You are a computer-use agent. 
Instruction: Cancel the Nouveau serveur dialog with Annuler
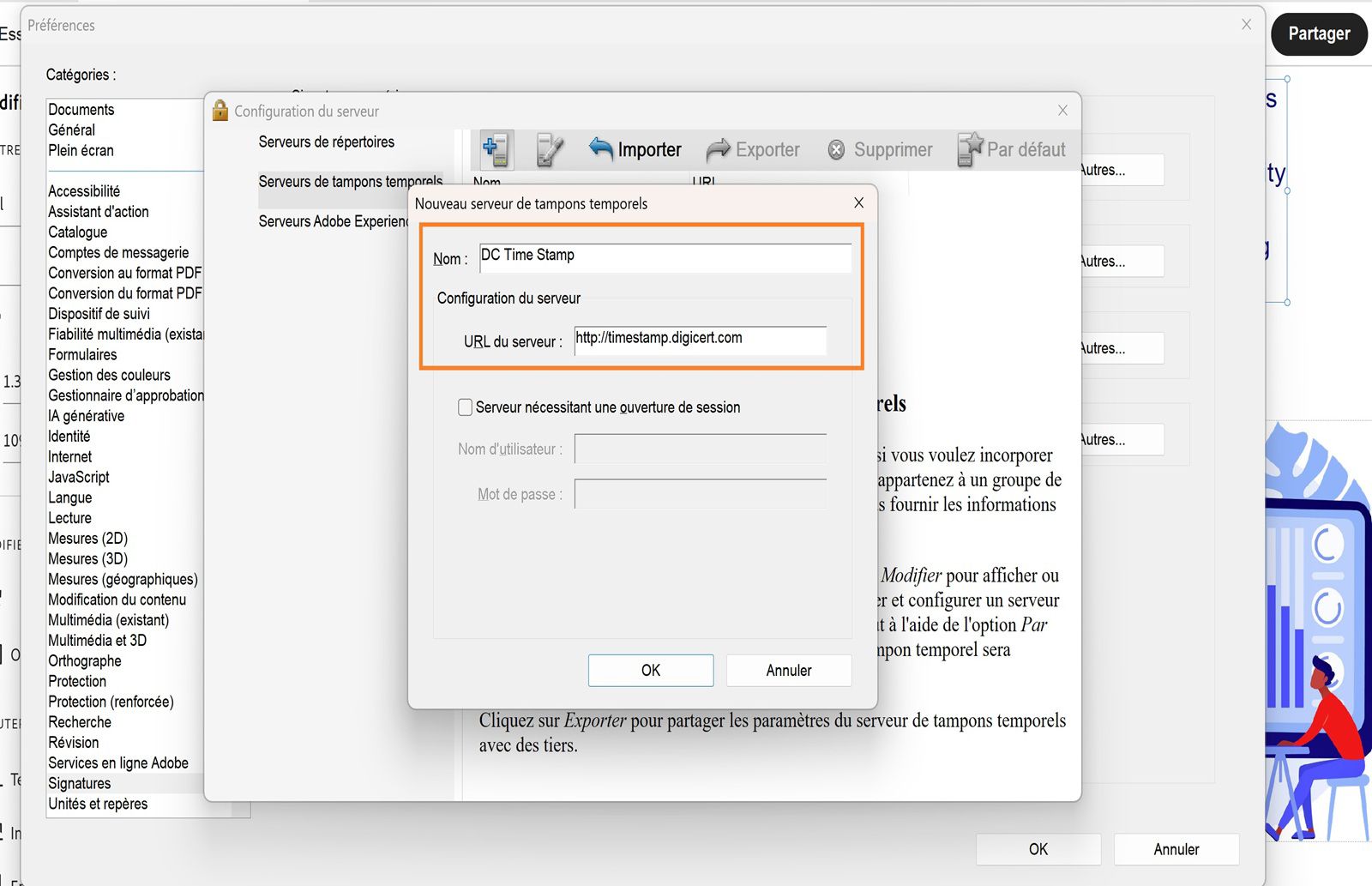point(788,670)
